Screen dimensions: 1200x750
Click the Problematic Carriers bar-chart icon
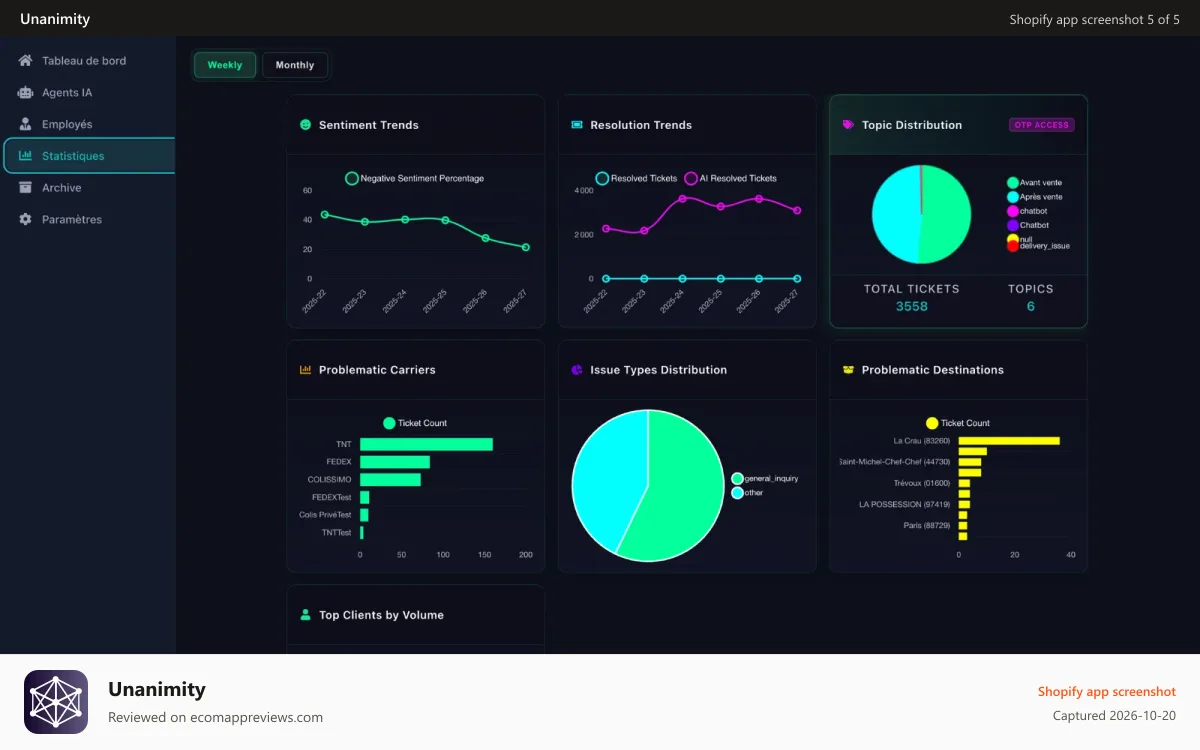(x=306, y=370)
